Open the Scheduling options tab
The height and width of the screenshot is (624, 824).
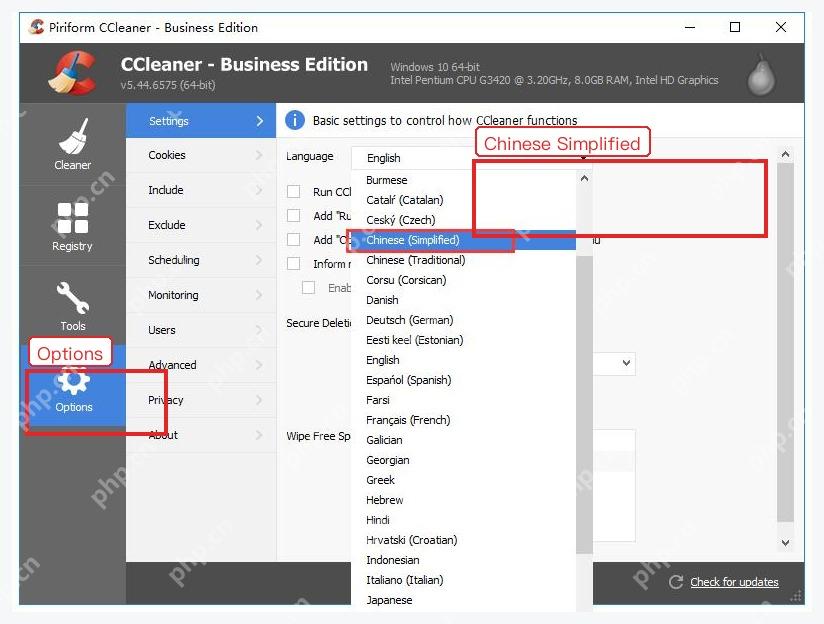point(201,260)
